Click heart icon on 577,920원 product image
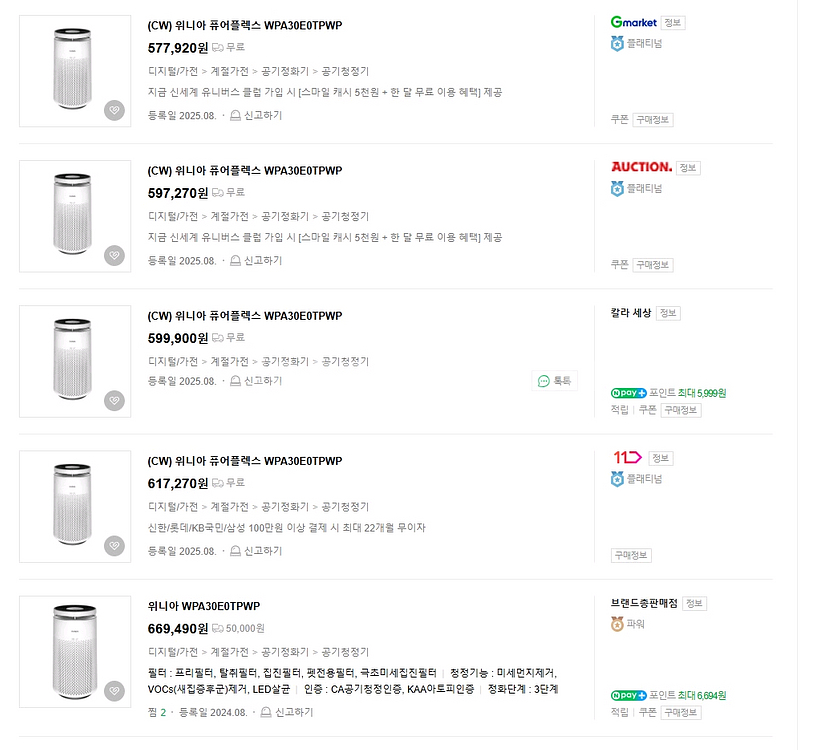 click(115, 111)
